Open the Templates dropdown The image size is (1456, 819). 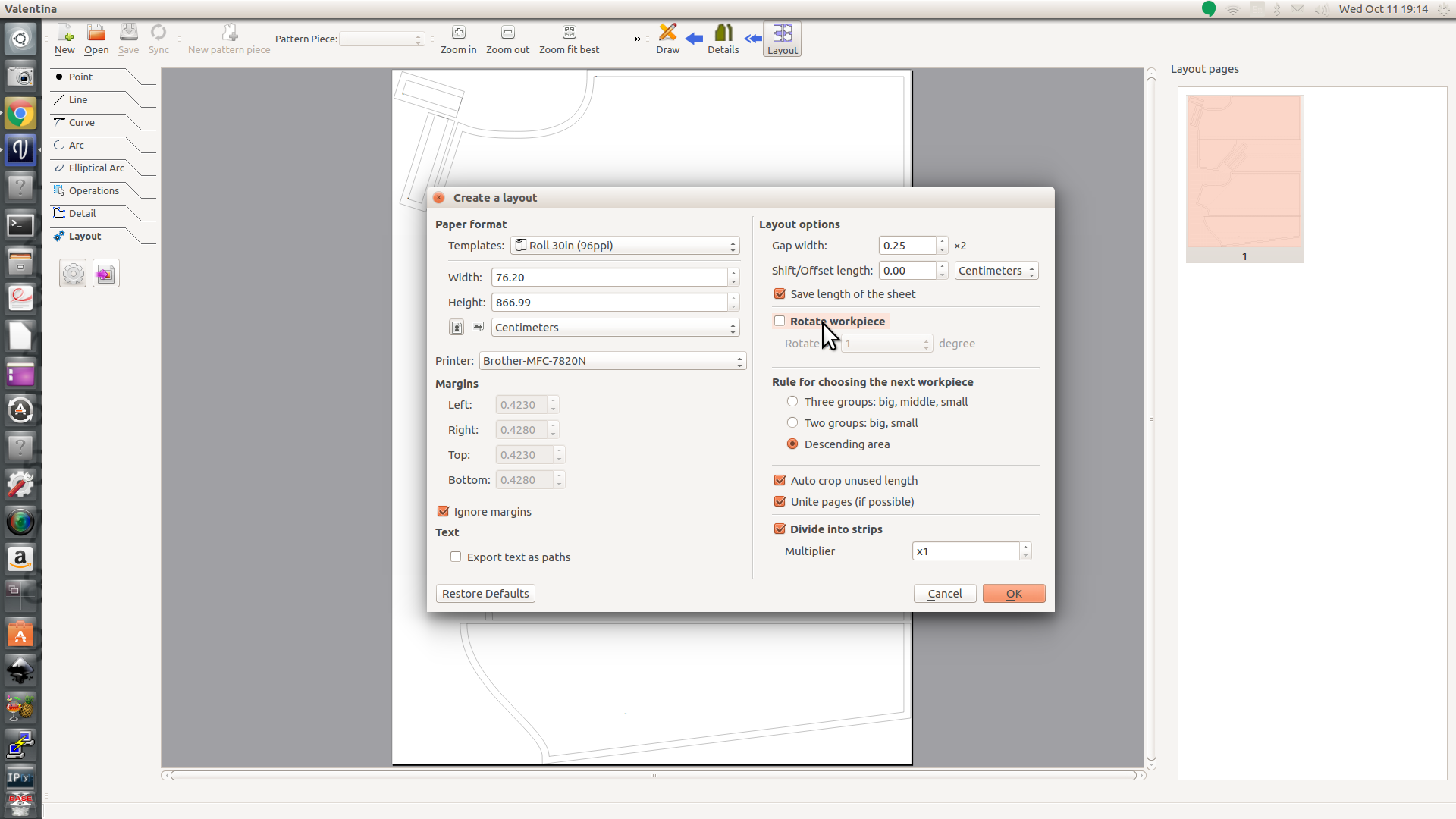point(625,246)
